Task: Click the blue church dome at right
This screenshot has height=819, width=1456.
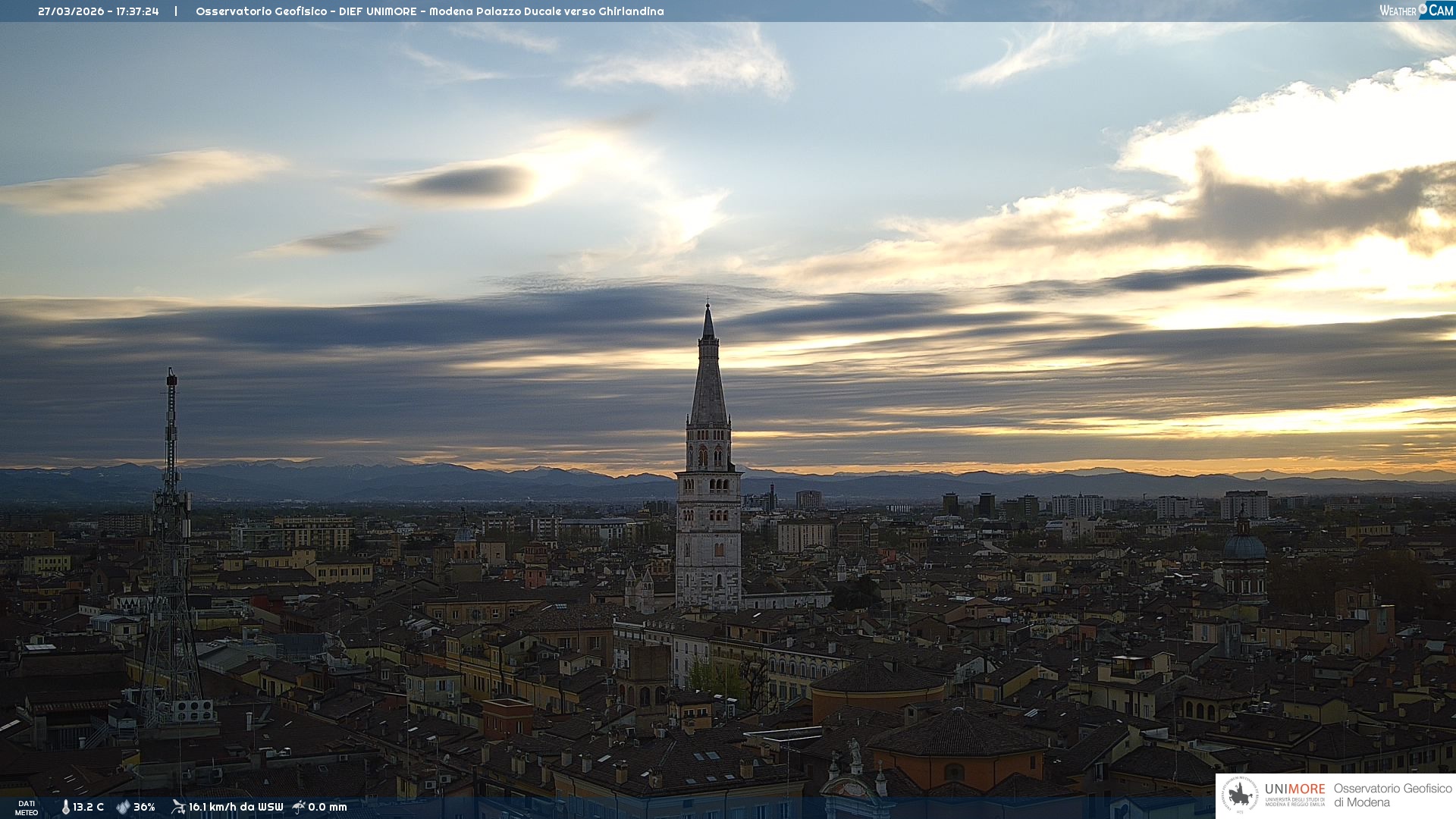Action: [1244, 545]
